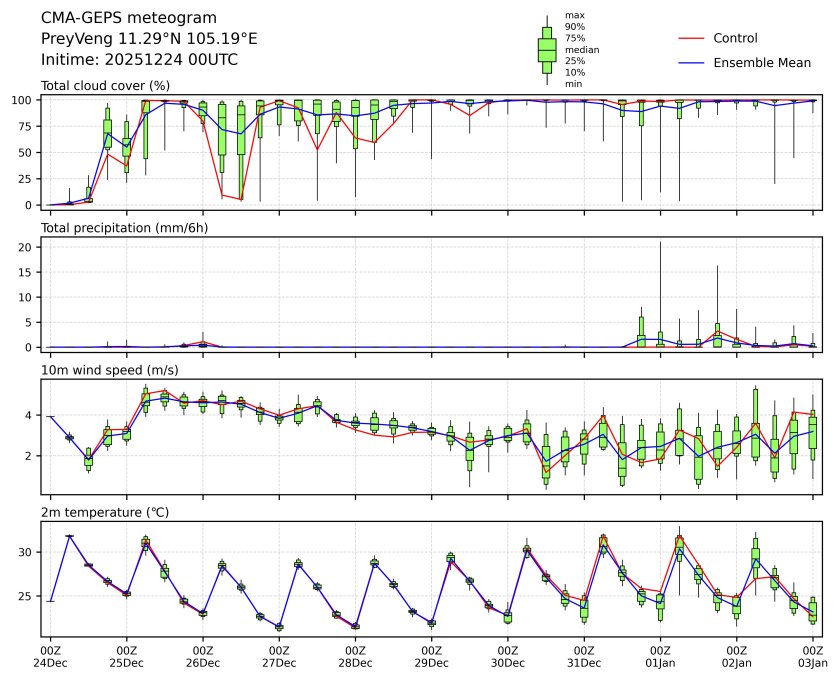Click the "max" label in box-plot legend
839x680 pixels.
pyautogui.click(x=574, y=16)
